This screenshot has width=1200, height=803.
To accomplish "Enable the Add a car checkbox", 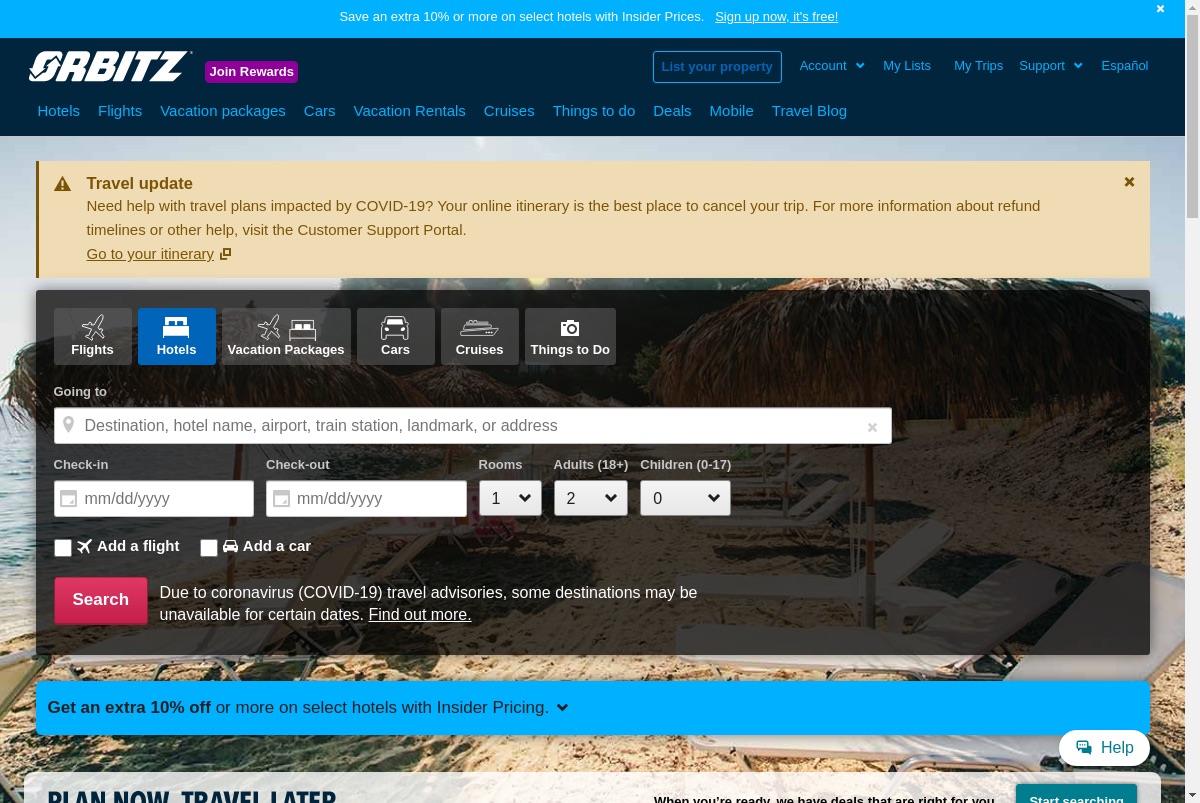I will pos(209,547).
